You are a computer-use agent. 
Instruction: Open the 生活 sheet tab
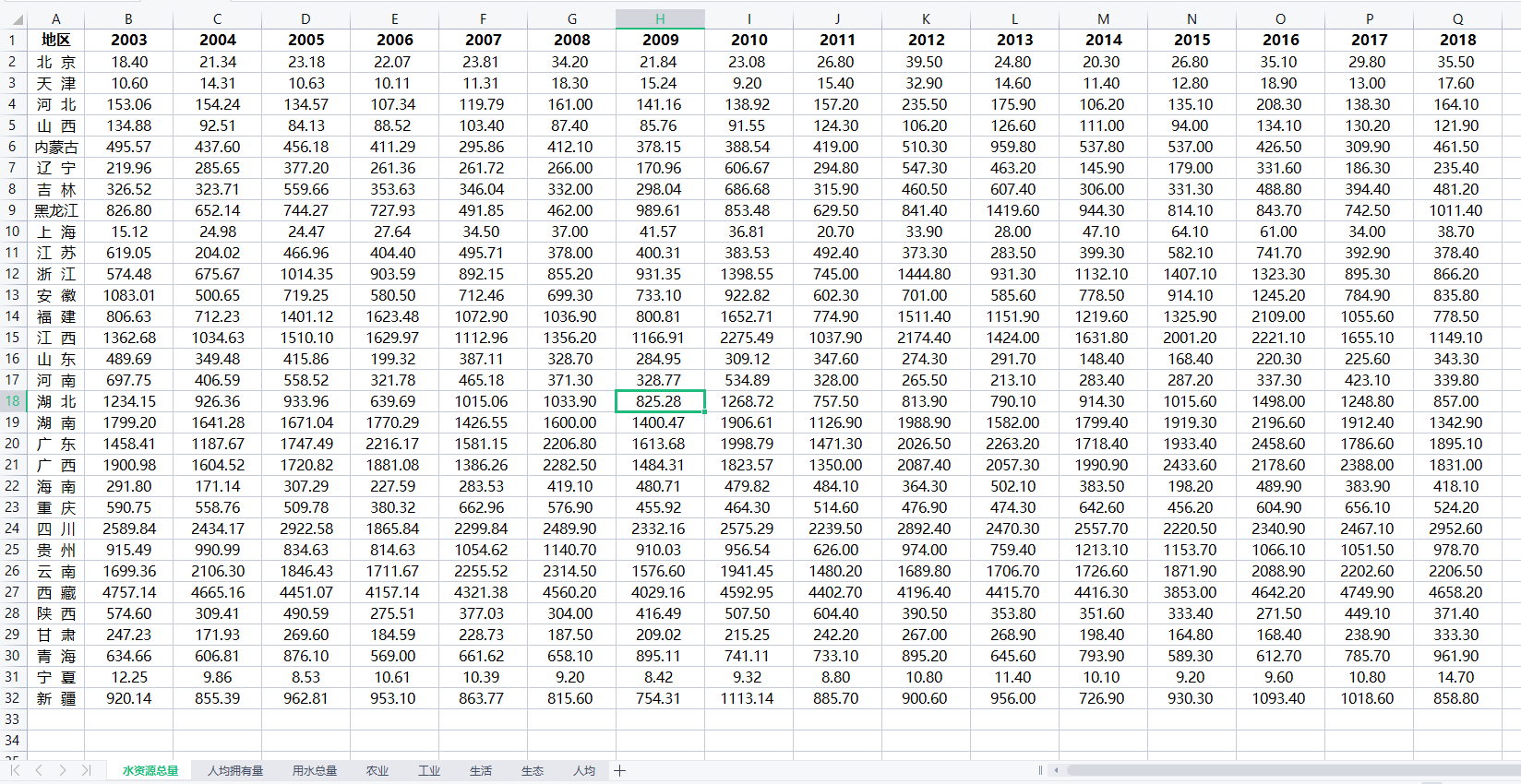[481, 771]
